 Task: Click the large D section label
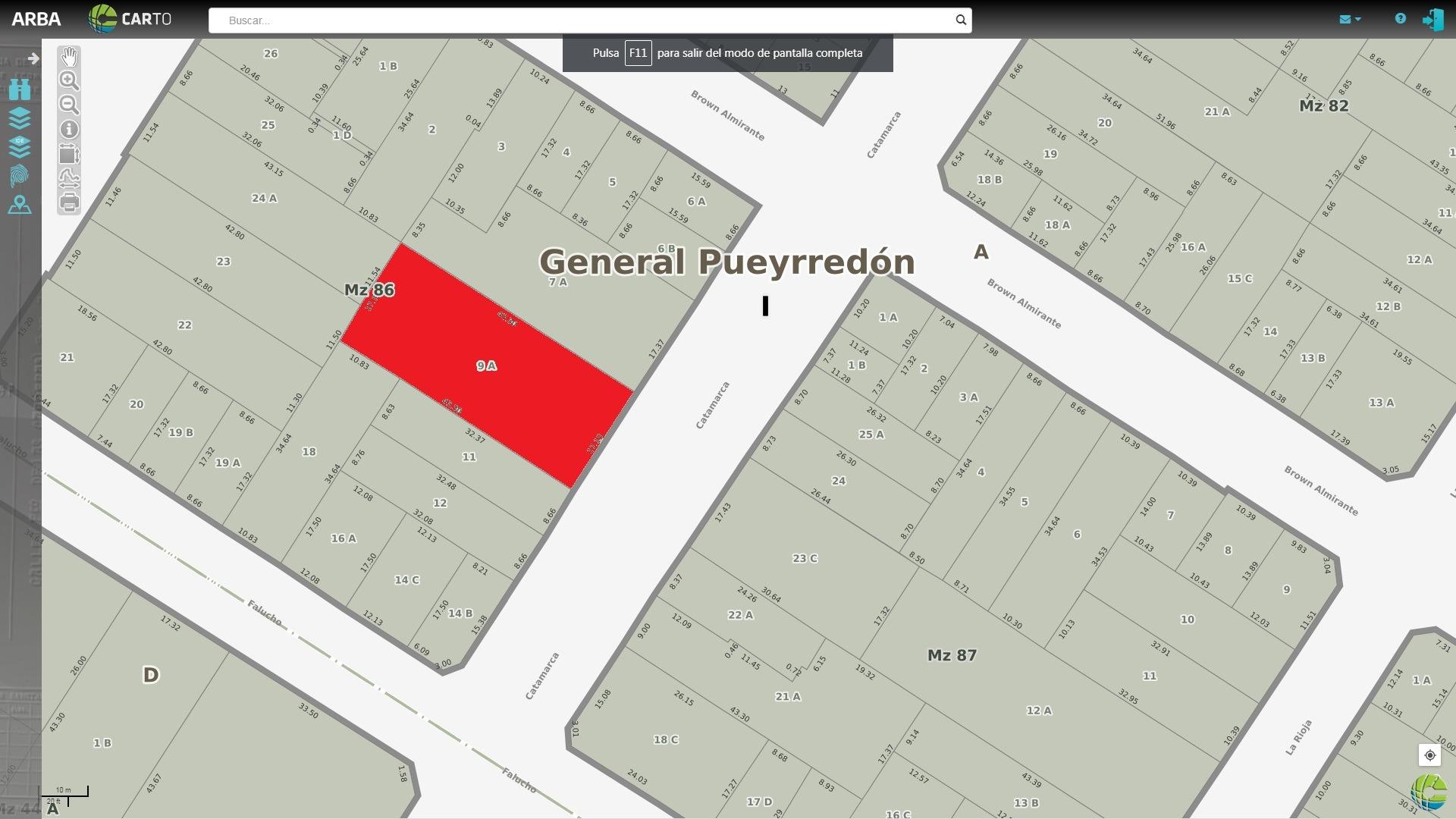point(151,675)
